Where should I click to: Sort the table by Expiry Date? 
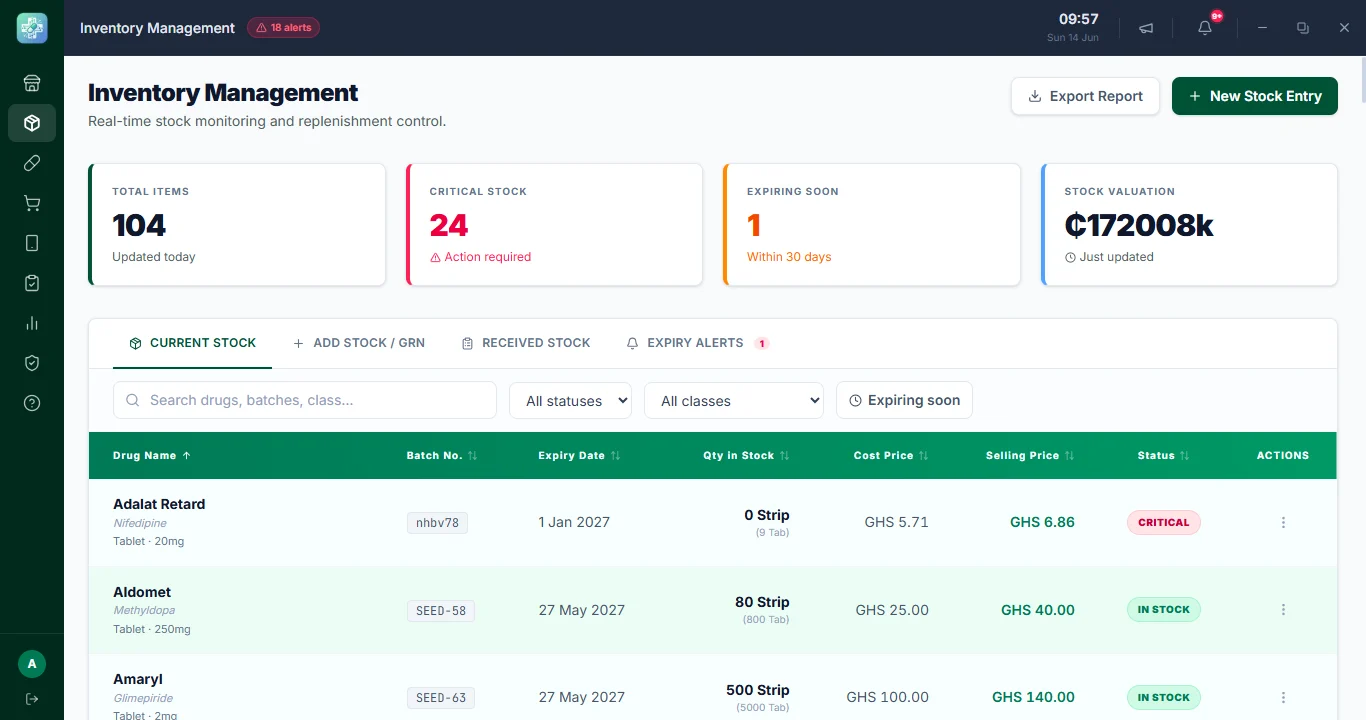click(579, 455)
